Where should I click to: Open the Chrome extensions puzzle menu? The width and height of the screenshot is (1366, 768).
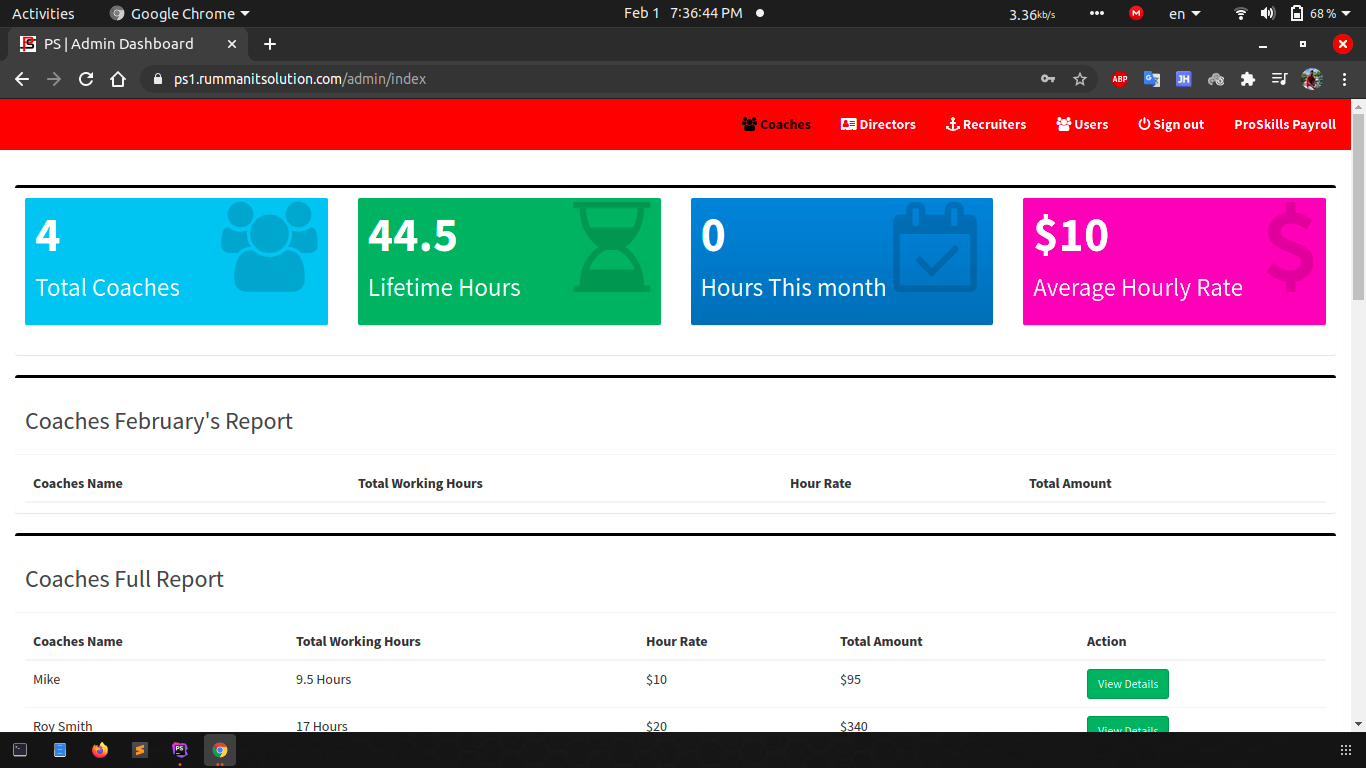[x=1247, y=79]
